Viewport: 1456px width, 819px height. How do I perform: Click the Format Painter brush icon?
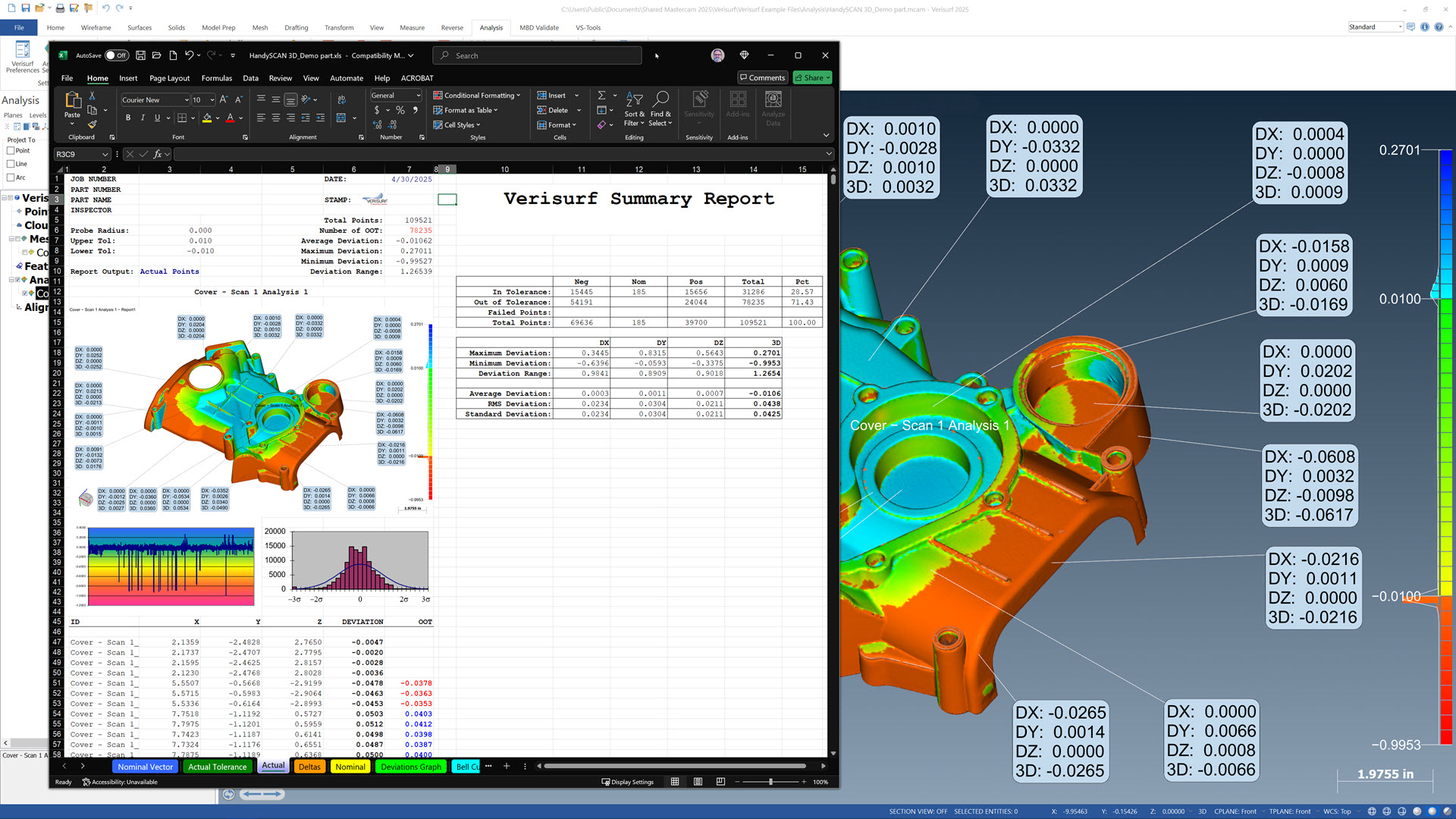pos(93,125)
